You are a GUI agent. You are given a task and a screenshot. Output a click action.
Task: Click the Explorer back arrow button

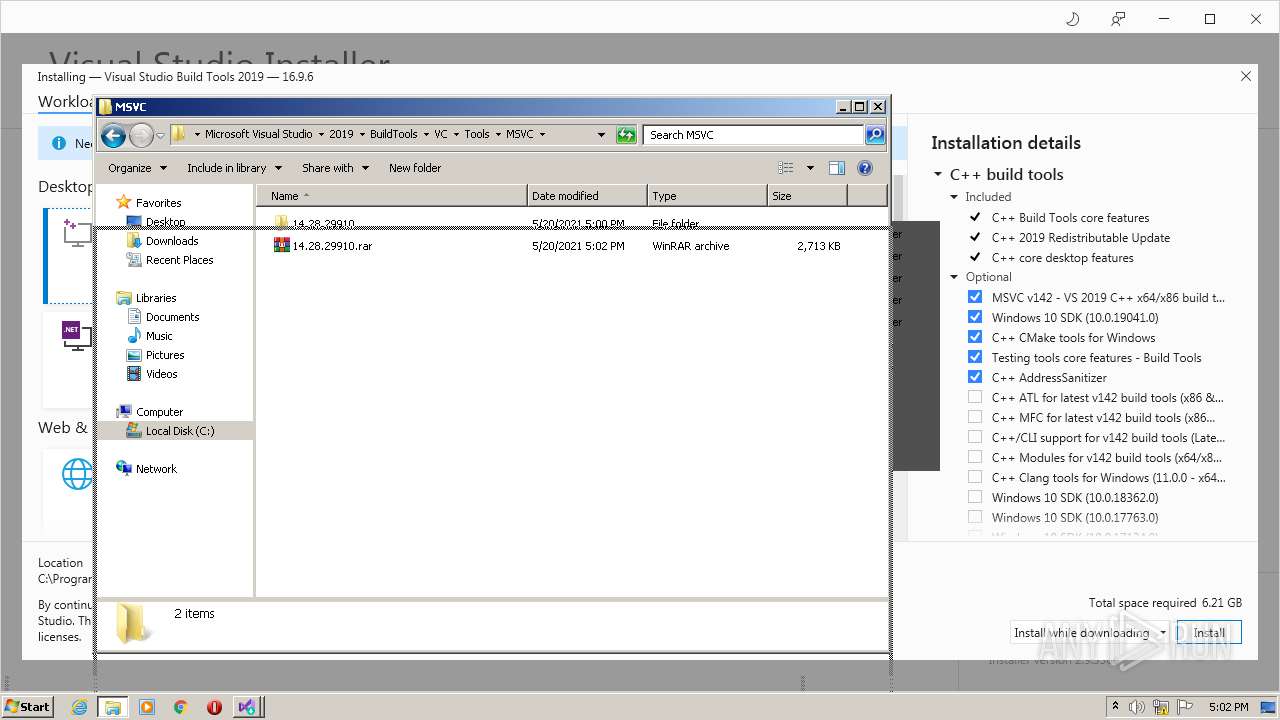click(113, 135)
